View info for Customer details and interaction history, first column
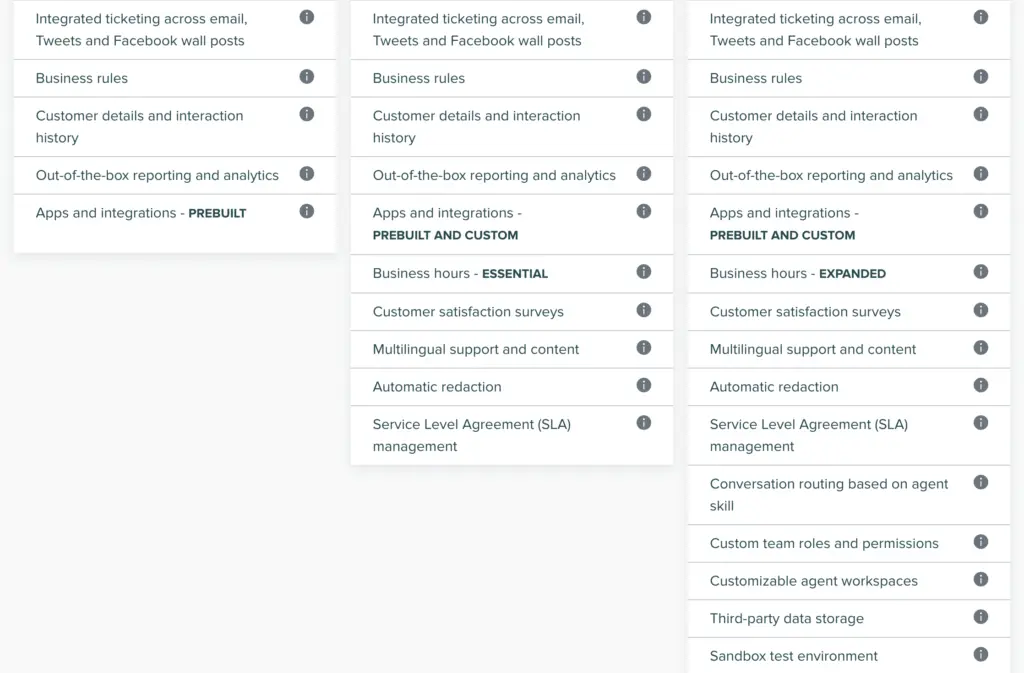The image size is (1024, 673). (307, 115)
